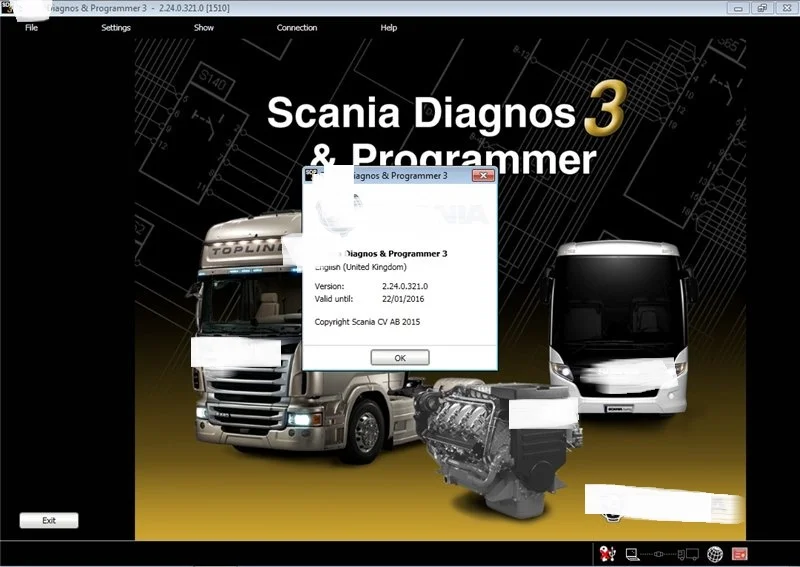The height and width of the screenshot is (567, 800).
Task: Open the Connection menu
Action: pyautogui.click(x=296, y=28)
